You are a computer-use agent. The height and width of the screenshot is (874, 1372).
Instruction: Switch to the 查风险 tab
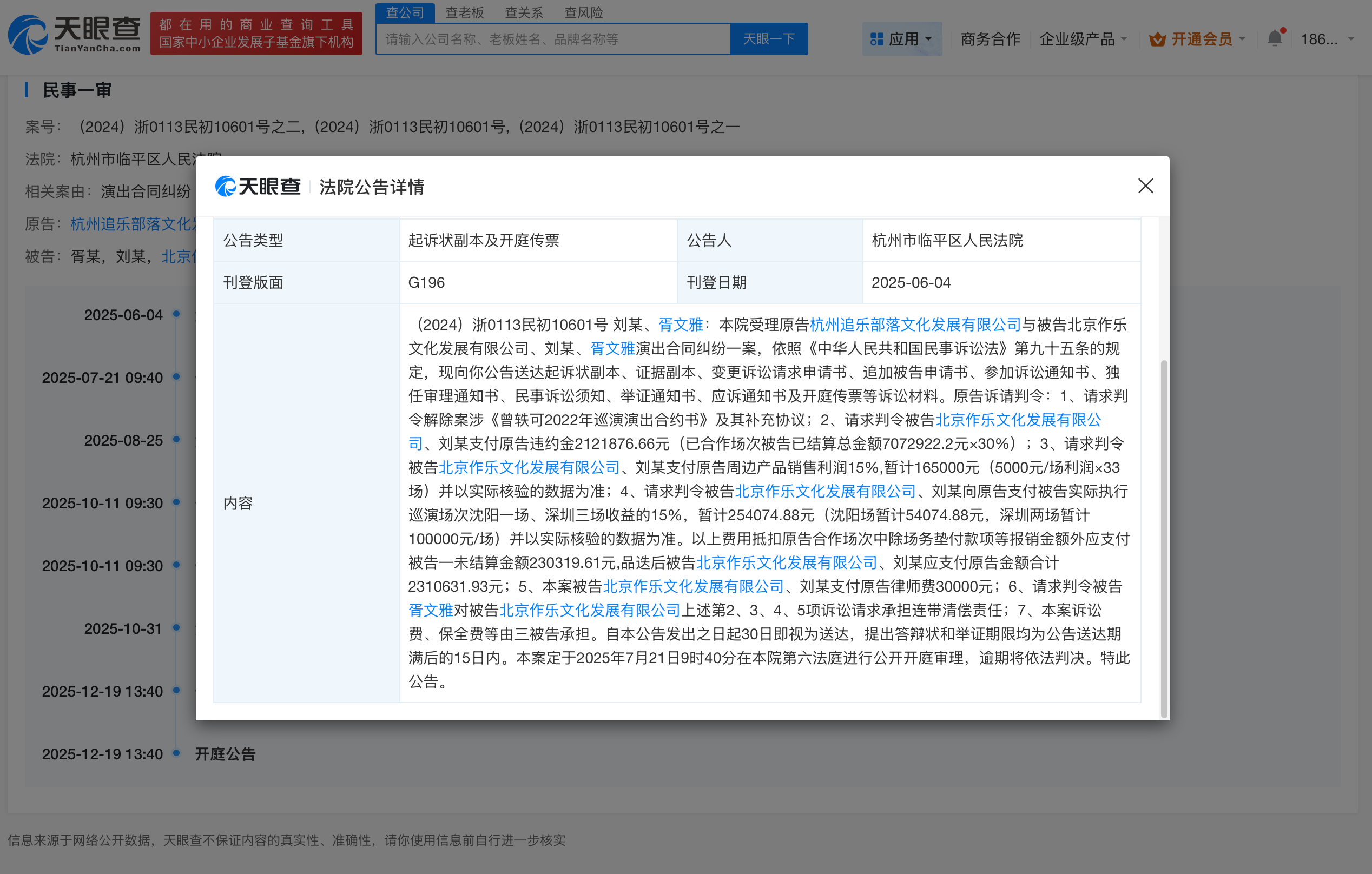(x=584, y=12)
